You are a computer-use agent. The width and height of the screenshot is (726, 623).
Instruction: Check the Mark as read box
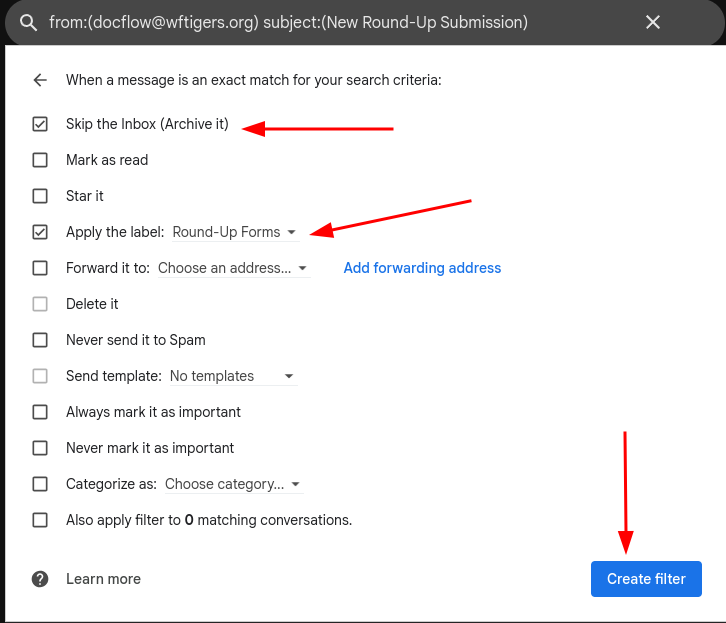[40, 160]
